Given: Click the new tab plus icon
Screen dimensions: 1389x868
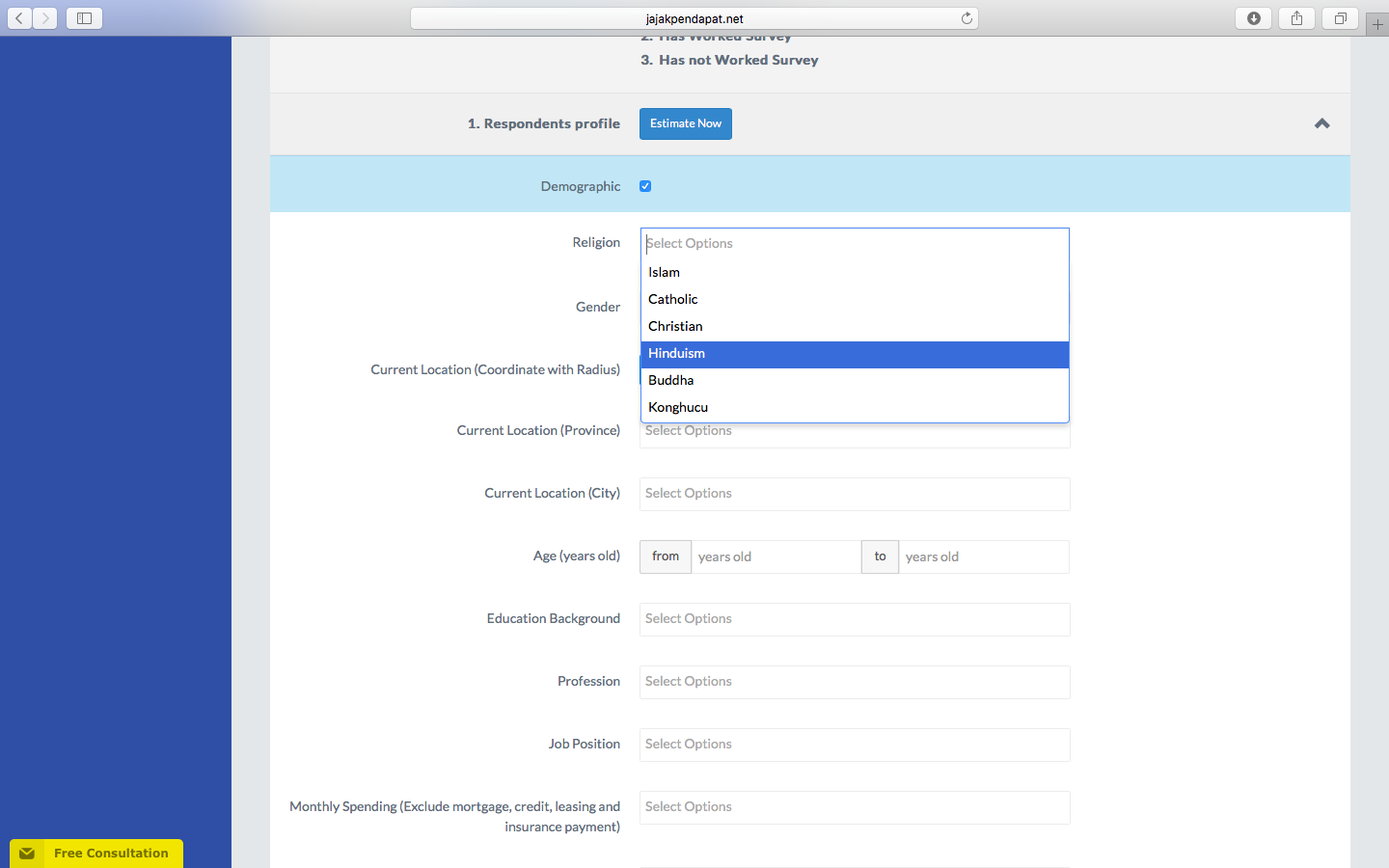Looking at the screenshot, I should point(1376,23).
